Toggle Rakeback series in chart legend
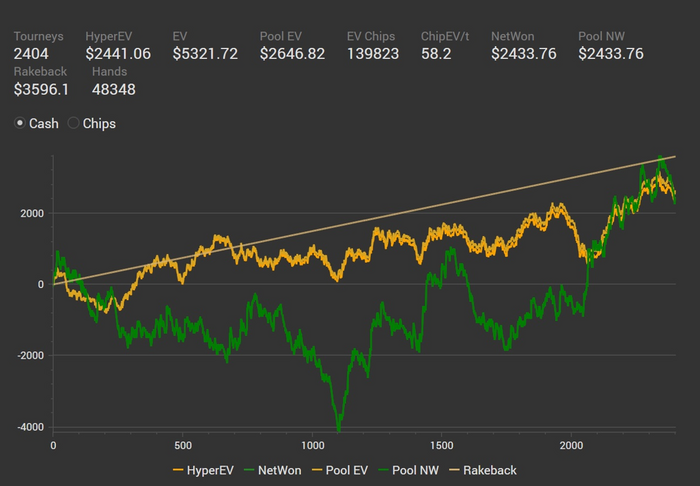 [x=483, y=470]
